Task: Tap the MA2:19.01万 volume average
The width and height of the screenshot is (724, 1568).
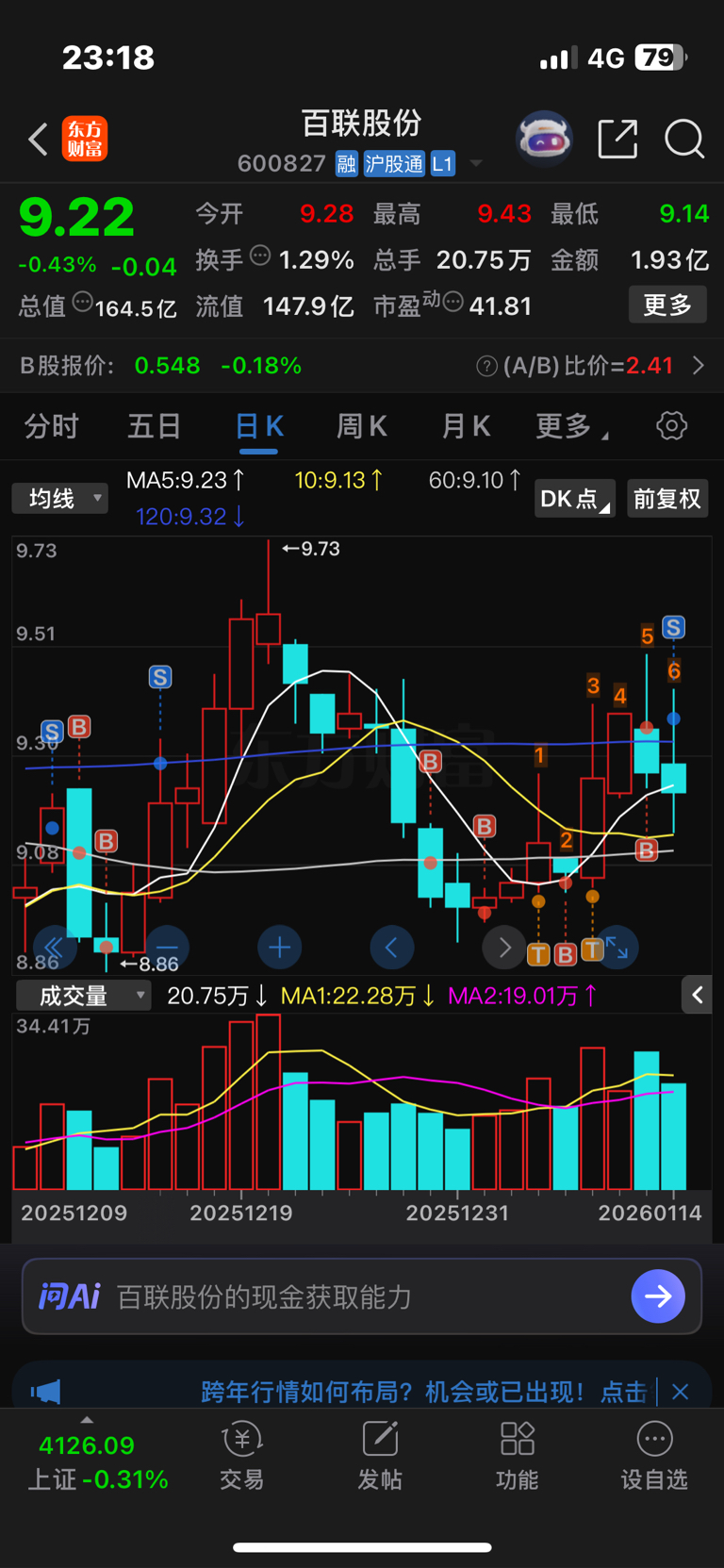Action: coord(523,996)
